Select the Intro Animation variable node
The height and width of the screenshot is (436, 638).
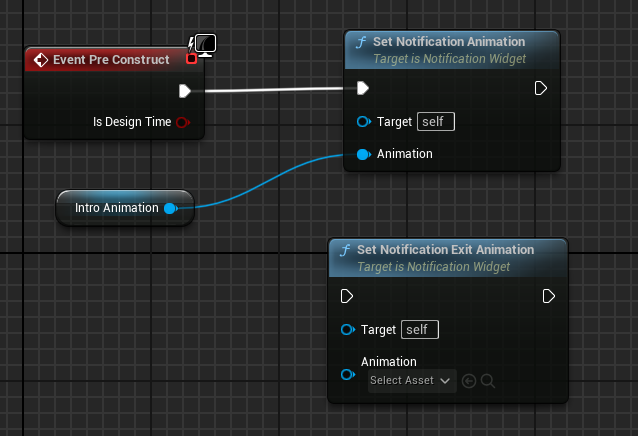tap(125, 208)
